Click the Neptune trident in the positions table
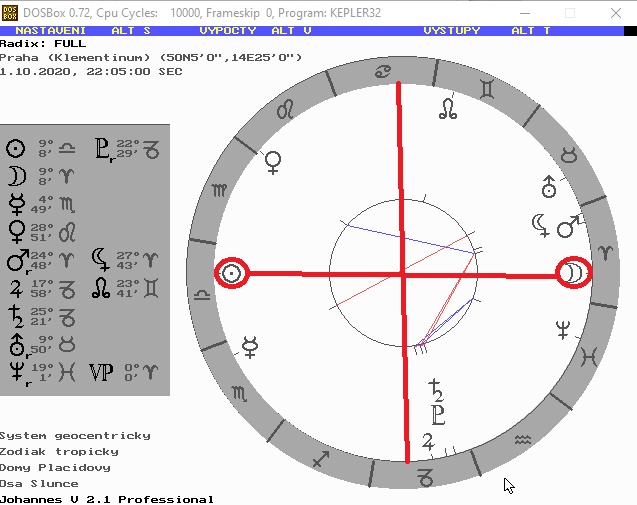The width and height of the screenshot is (637, 505). pyautogui.click(x=17, y=372)
